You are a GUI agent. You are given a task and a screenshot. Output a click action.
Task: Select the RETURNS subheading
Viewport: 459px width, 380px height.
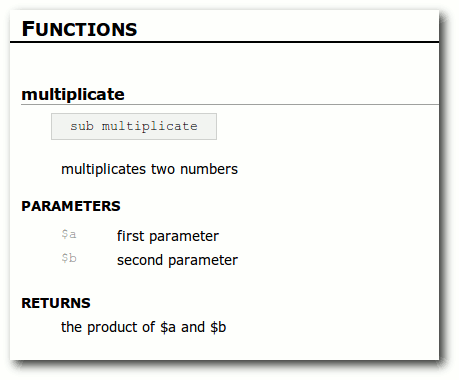point(56,303)
